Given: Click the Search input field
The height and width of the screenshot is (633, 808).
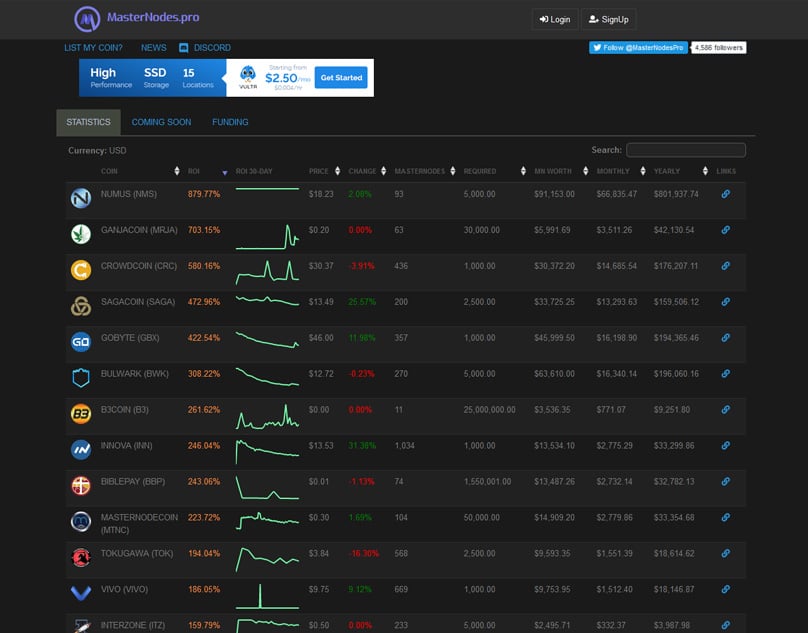Looking at the screenshot, I should click(685, 150).
